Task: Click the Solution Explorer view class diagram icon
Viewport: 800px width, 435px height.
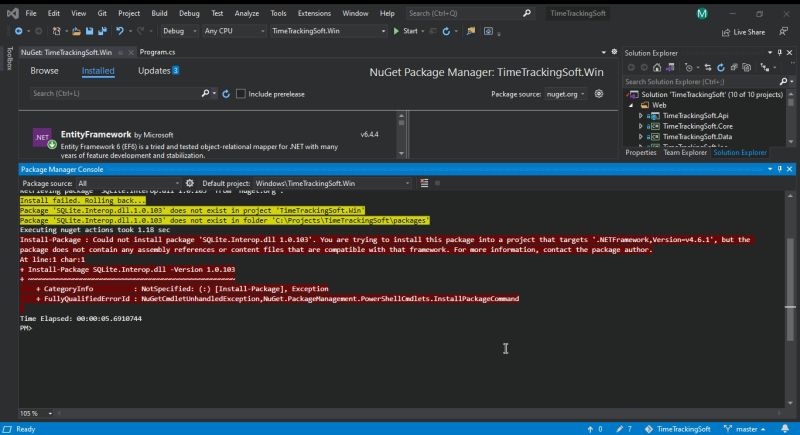Action: point(764,67)
